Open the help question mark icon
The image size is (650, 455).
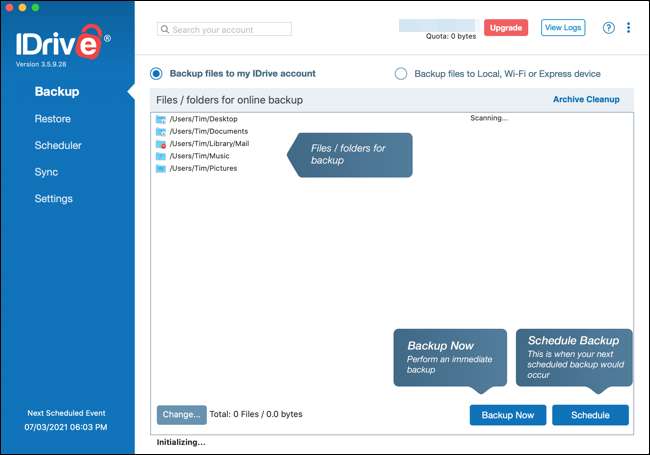tap(608, 28)
